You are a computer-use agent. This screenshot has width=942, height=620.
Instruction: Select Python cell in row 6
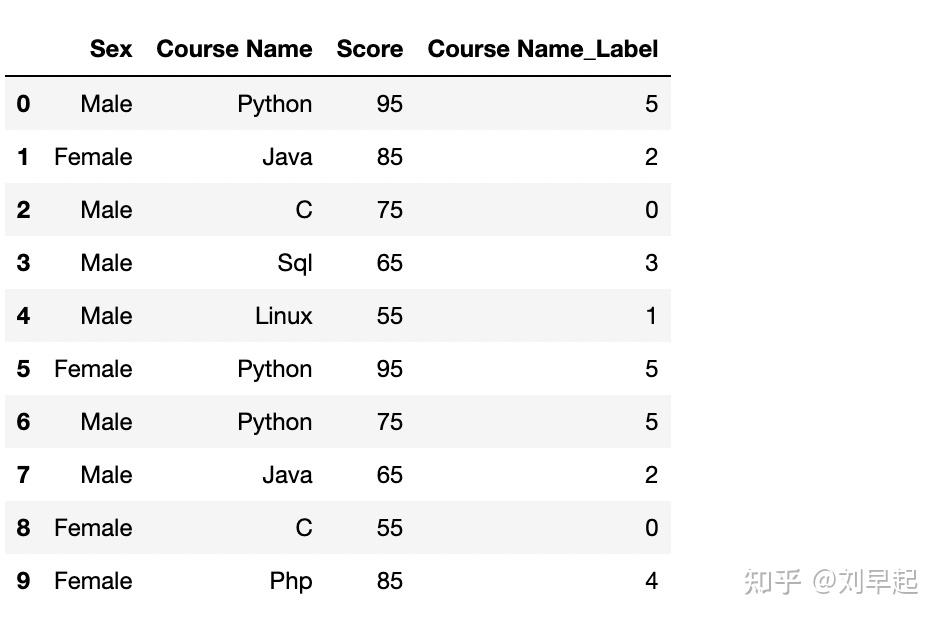274,422
